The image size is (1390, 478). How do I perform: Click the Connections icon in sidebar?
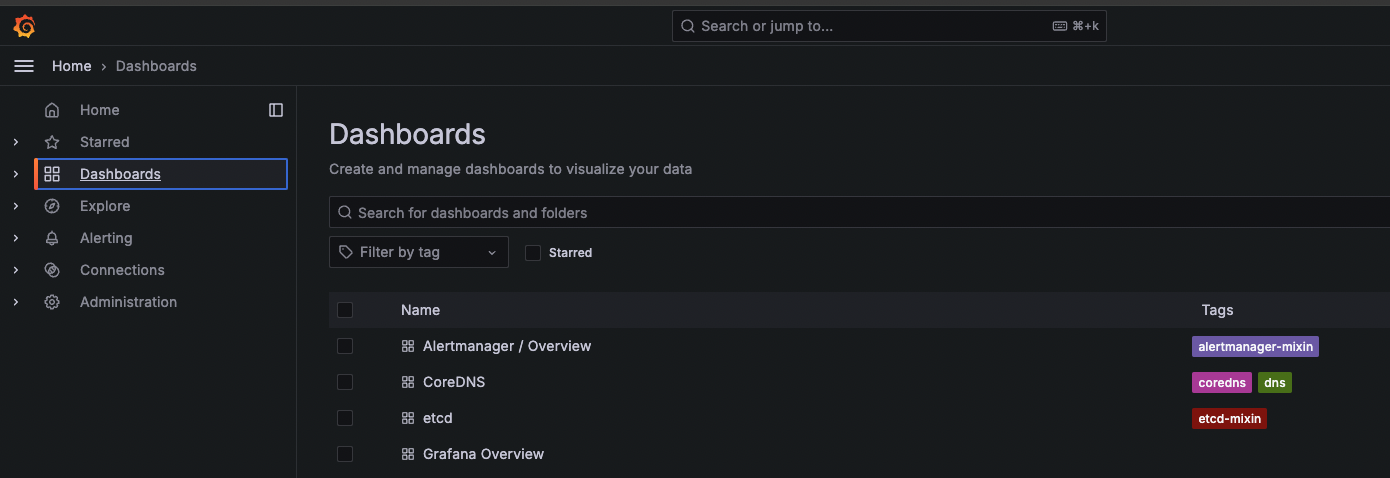click(x=52, y=270)
